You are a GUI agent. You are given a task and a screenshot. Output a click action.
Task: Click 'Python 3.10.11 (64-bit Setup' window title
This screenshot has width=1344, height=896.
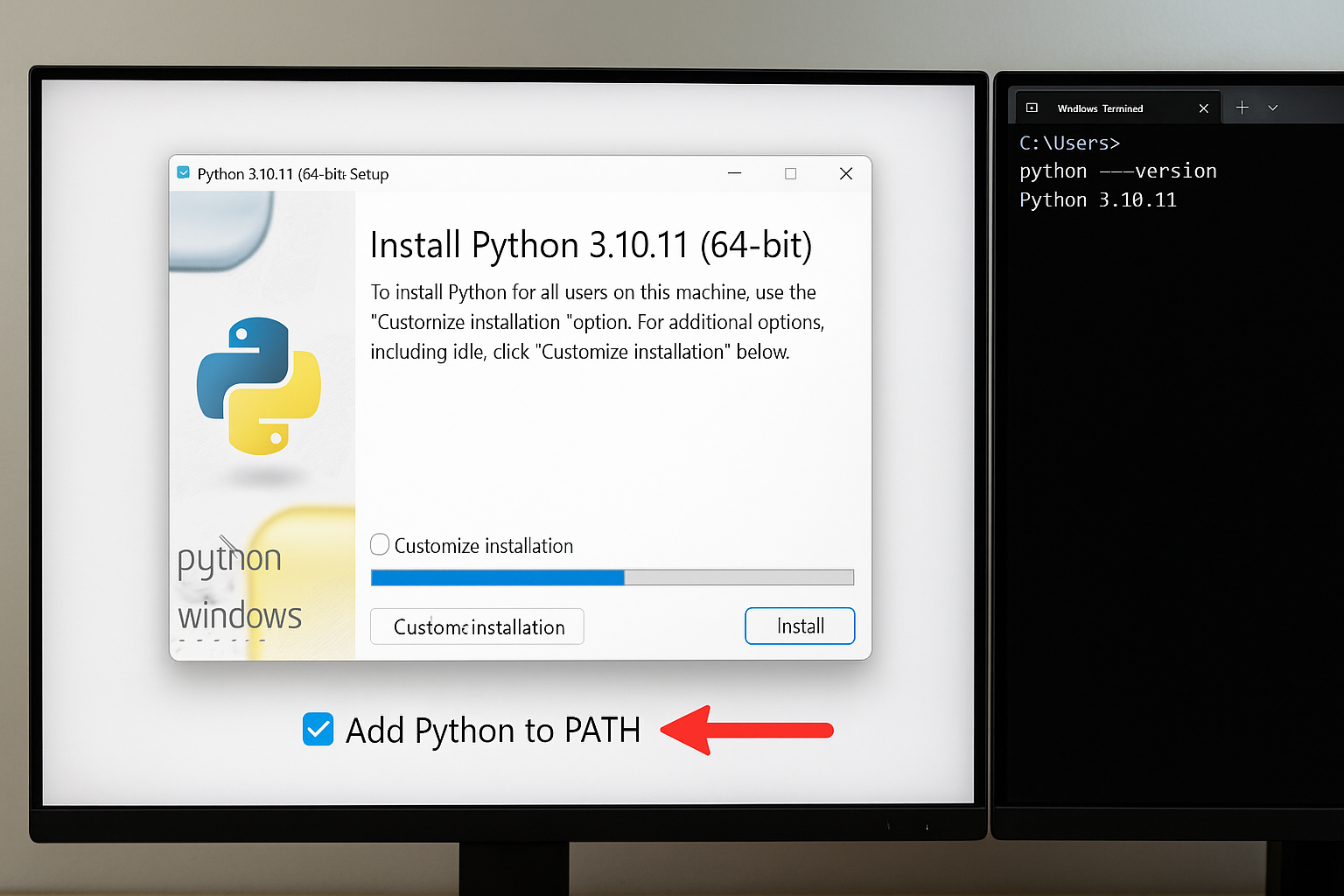(x=293, y=174)
